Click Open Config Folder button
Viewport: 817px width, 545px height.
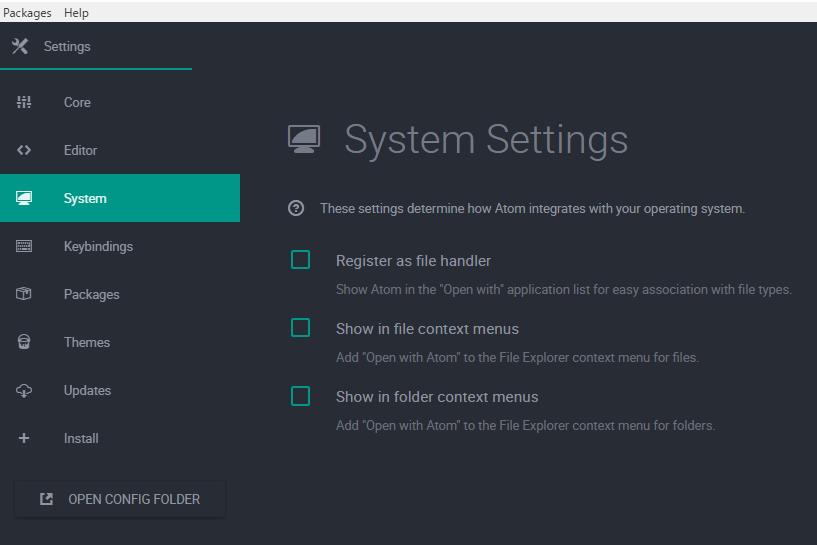(120, 499)
